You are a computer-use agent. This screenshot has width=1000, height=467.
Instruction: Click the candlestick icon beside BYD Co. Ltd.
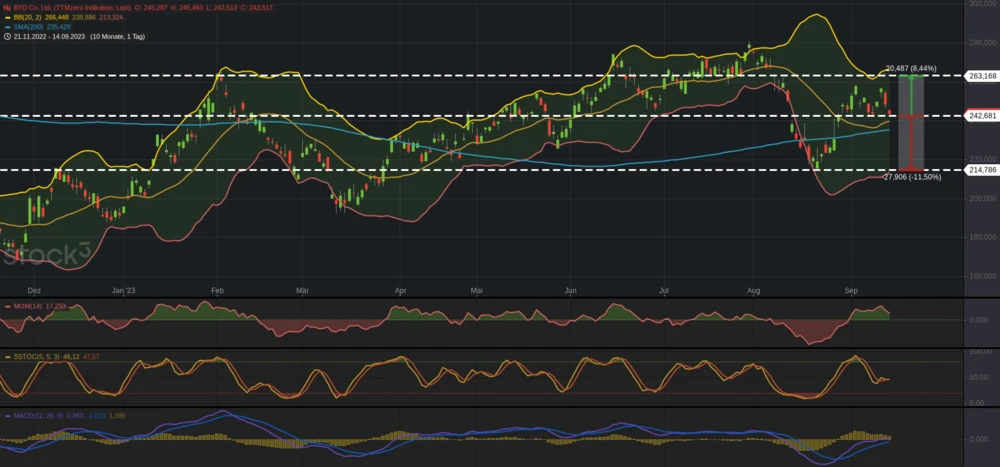coord(7,7)
